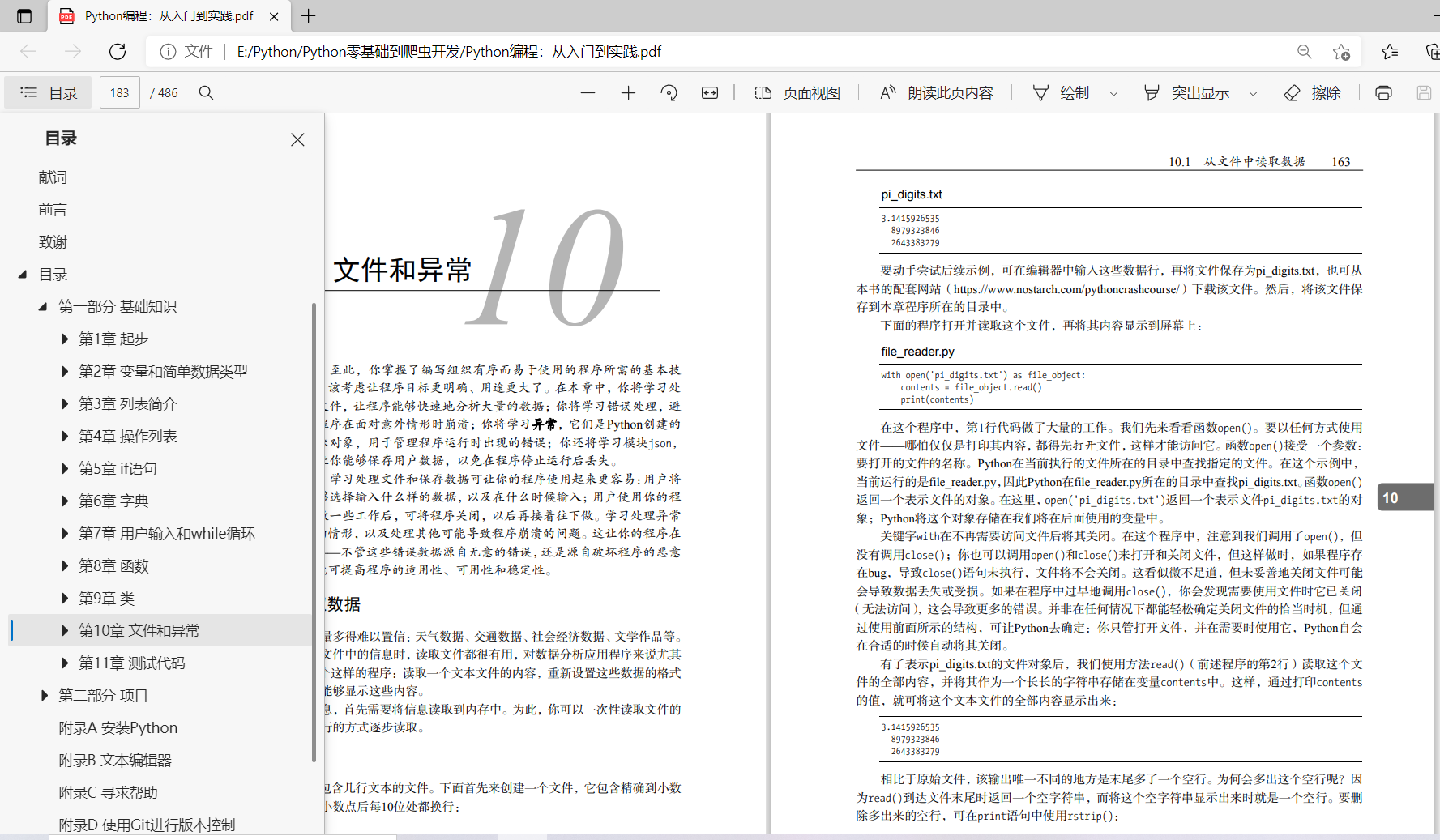Jump to 第8章 函数 chapter
This screenshot has width=1440, height=840.
pos(113,566)
